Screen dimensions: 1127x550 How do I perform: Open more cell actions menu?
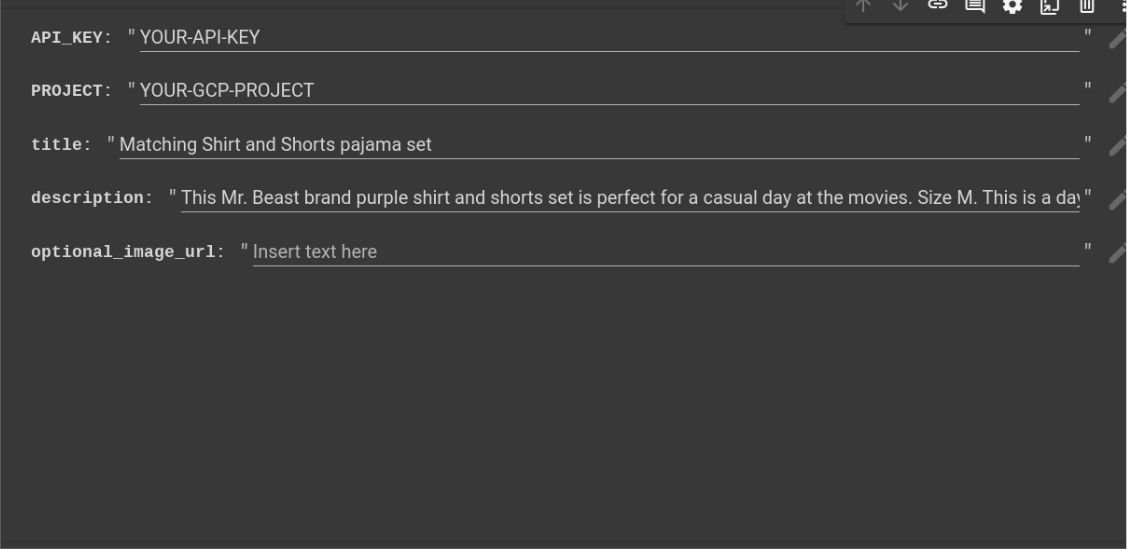tap(1122, 7)
